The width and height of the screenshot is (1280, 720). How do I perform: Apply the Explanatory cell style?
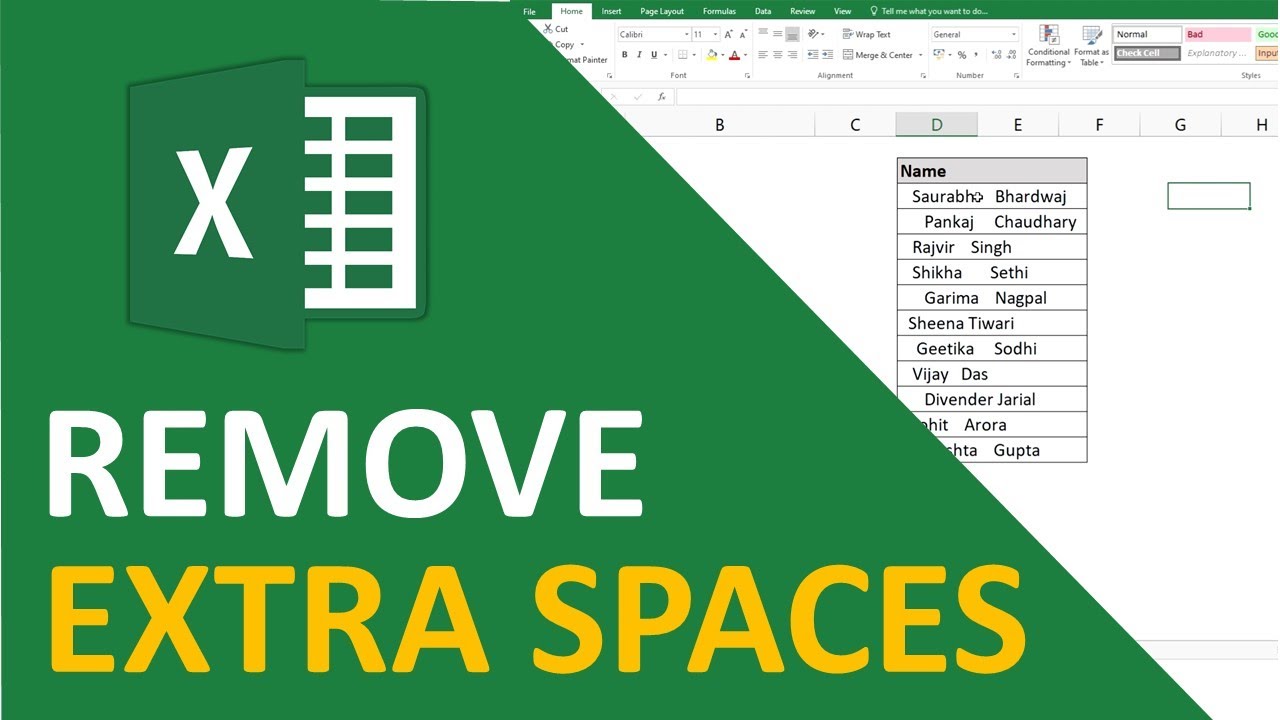1218,53
